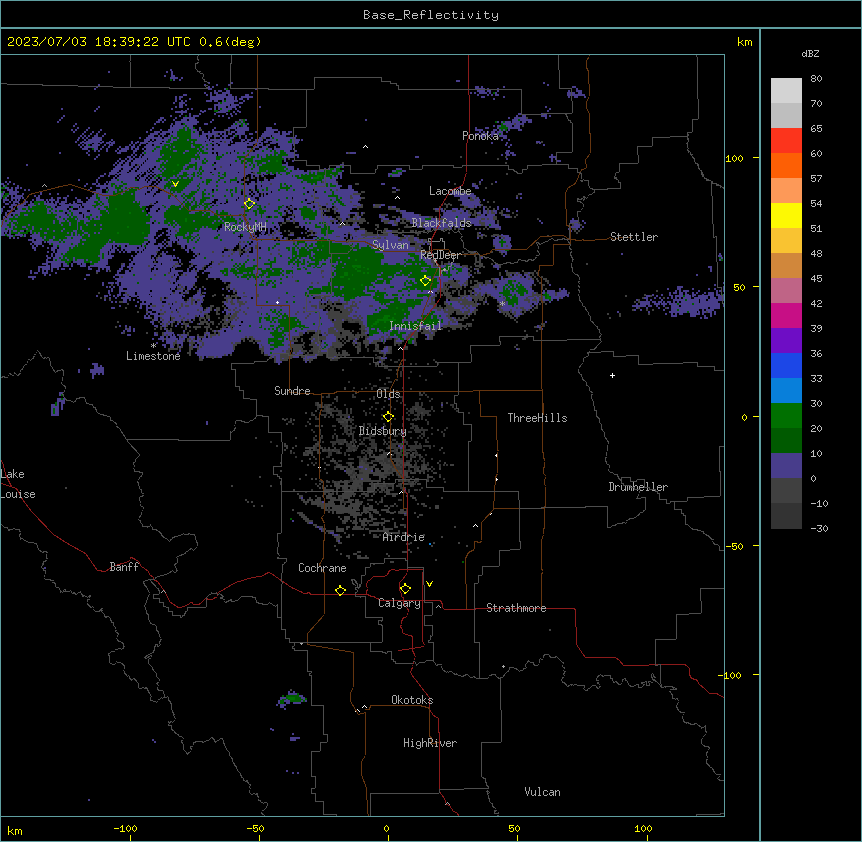Click the Lacombe town label
Image resolution: width=862 pixels, height=842 pixels.
(x=450, y=191)
